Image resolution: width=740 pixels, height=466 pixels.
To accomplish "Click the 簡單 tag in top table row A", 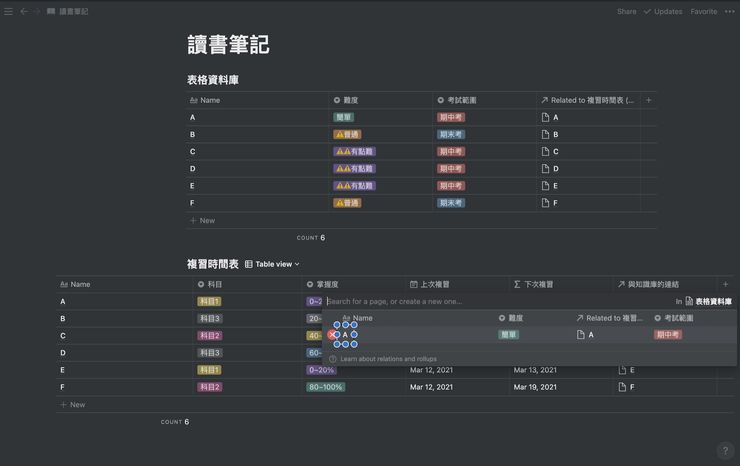I will click(344, 117).
